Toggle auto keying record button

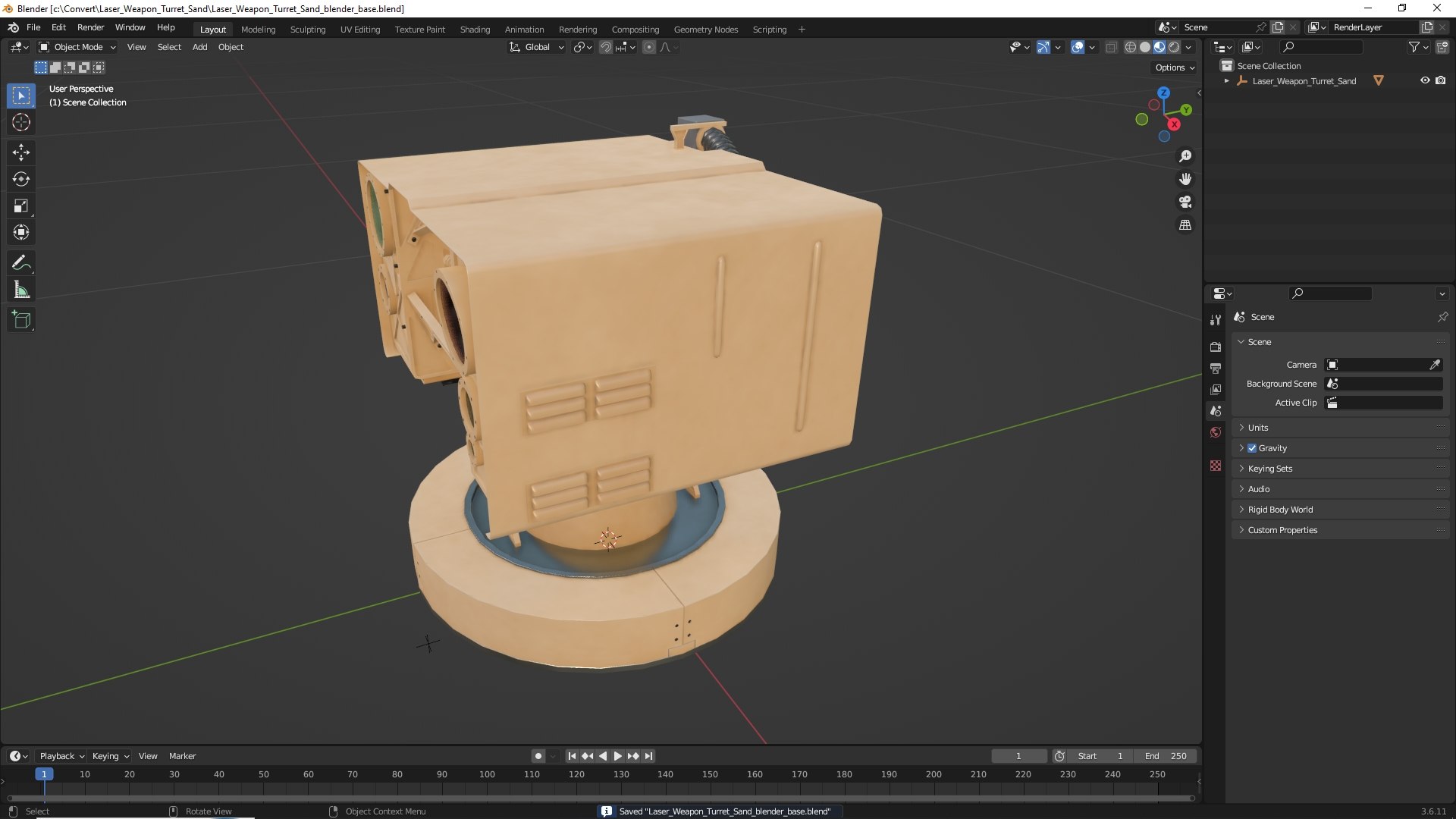click(538, 756)
